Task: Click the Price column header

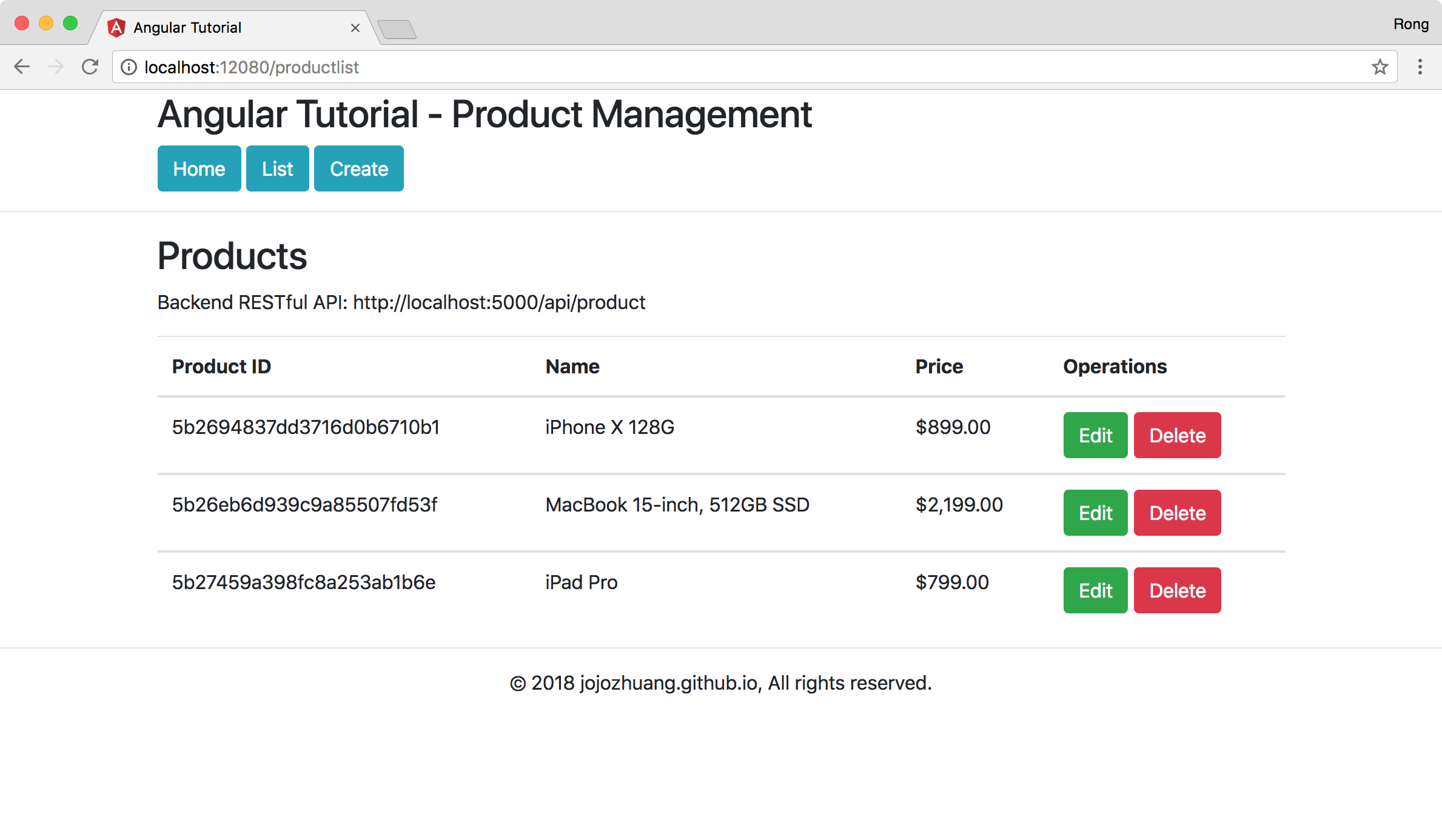Action: (x=939, y=367)
